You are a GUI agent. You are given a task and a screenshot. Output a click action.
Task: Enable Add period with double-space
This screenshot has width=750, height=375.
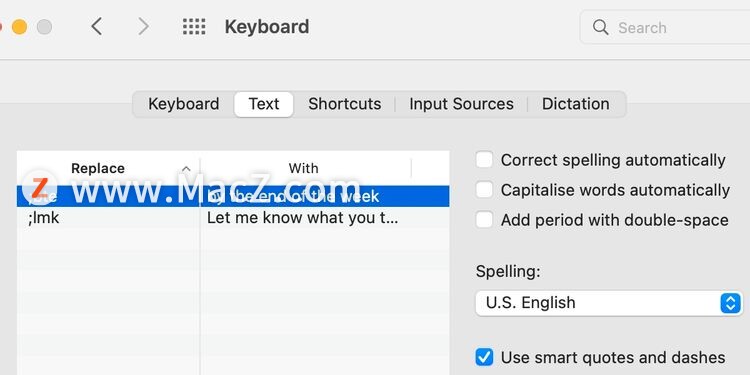[484, 220]
